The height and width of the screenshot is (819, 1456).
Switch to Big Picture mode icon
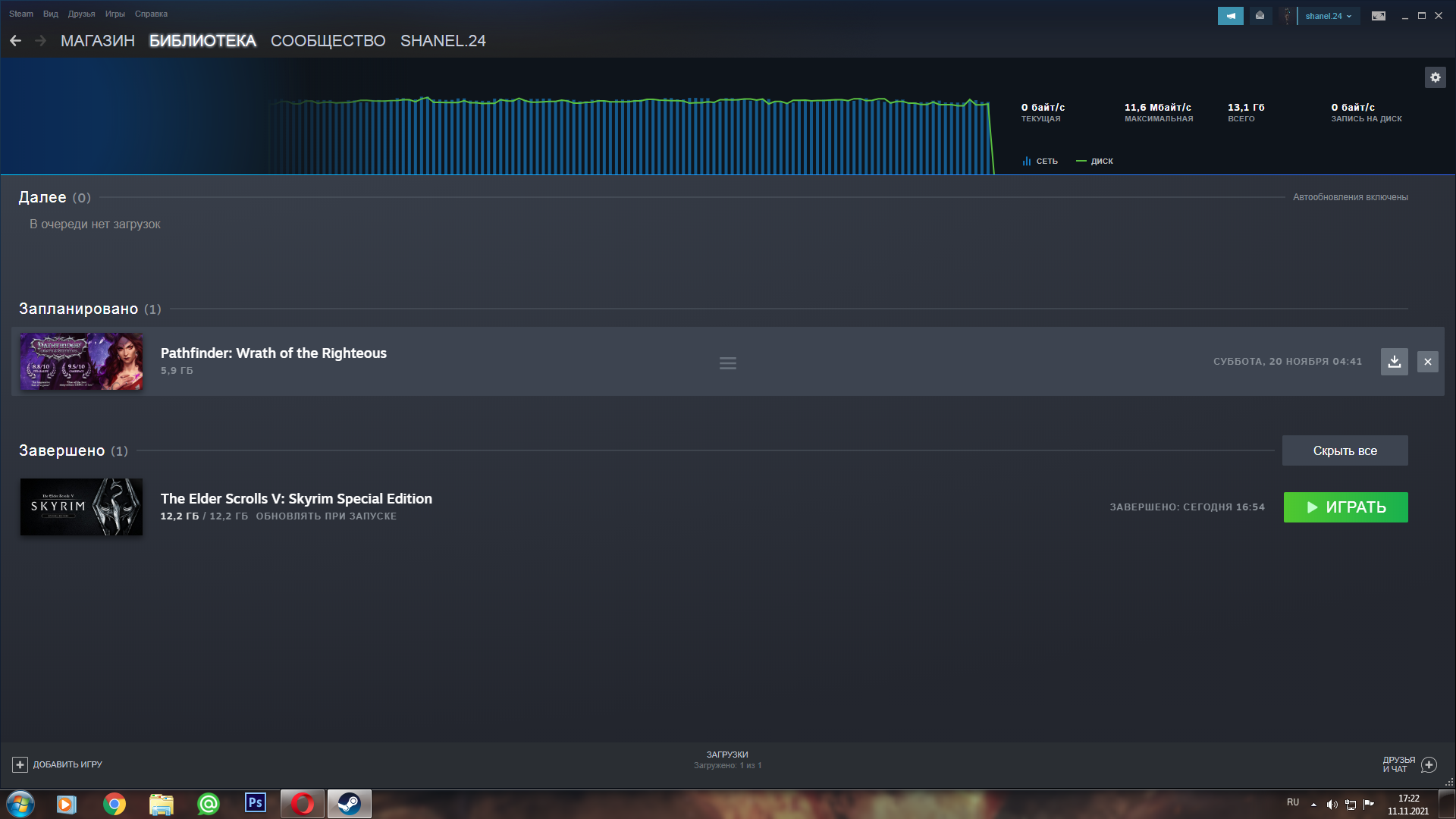click(1378, 16)
